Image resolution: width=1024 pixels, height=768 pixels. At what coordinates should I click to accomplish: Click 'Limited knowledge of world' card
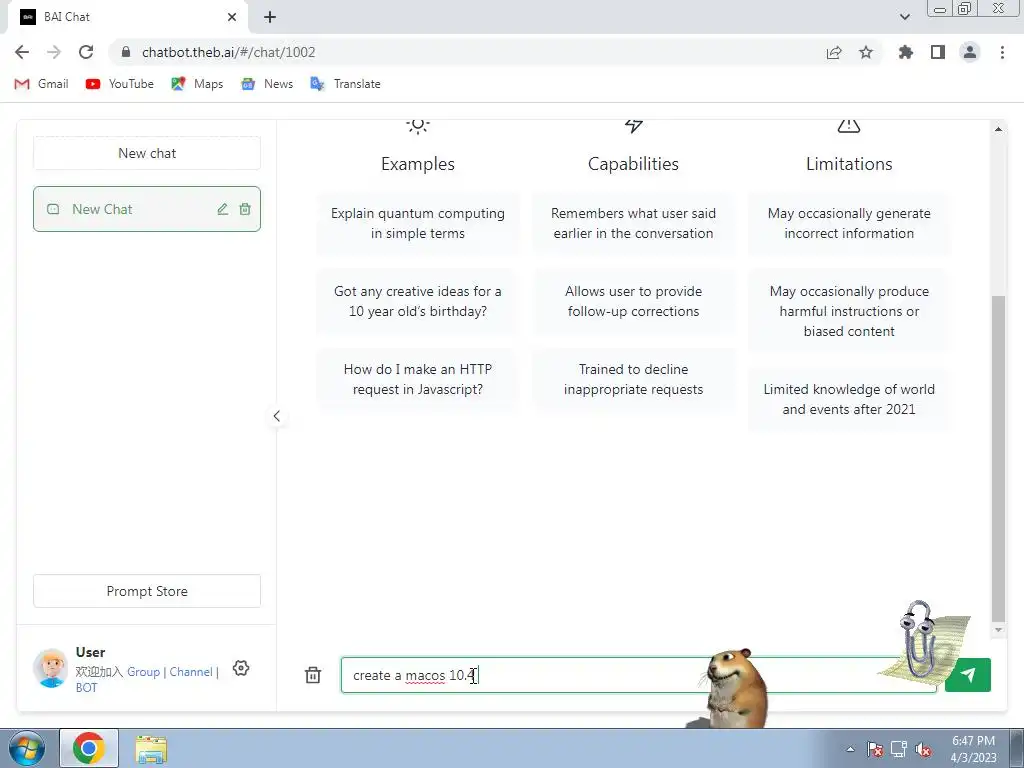point(849,399)
